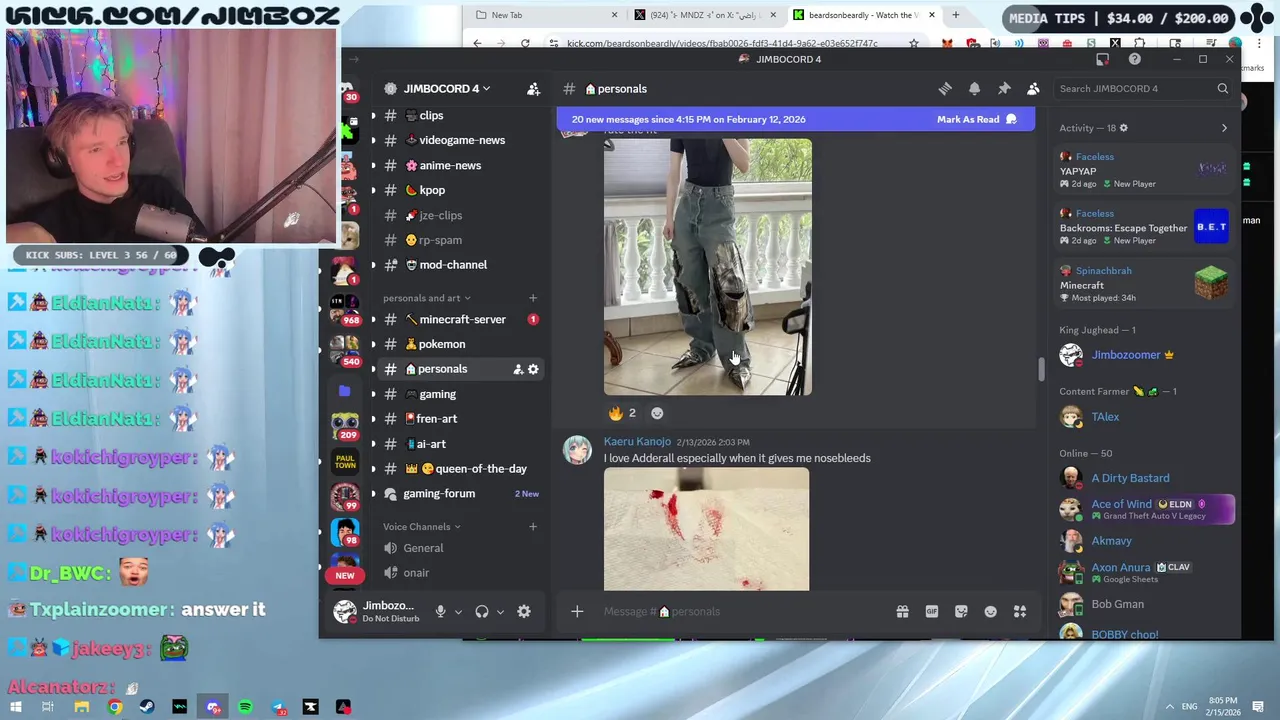Viewport: 1280px width, 720px height.
Task: Open Spotify from the taskbar
Action: tap(245, 707)
